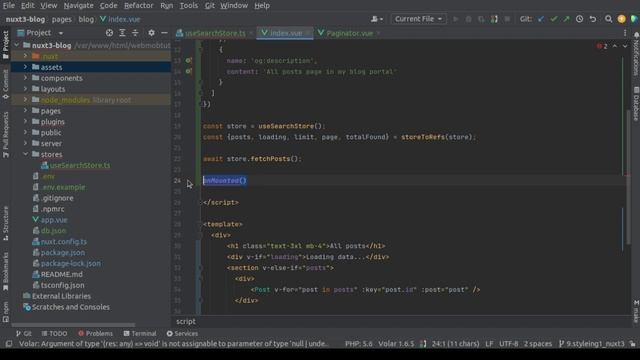Open Project panel settings gear
Viewport: 640px width, 360px height.
pyautogui.click(x=151, y=33)
